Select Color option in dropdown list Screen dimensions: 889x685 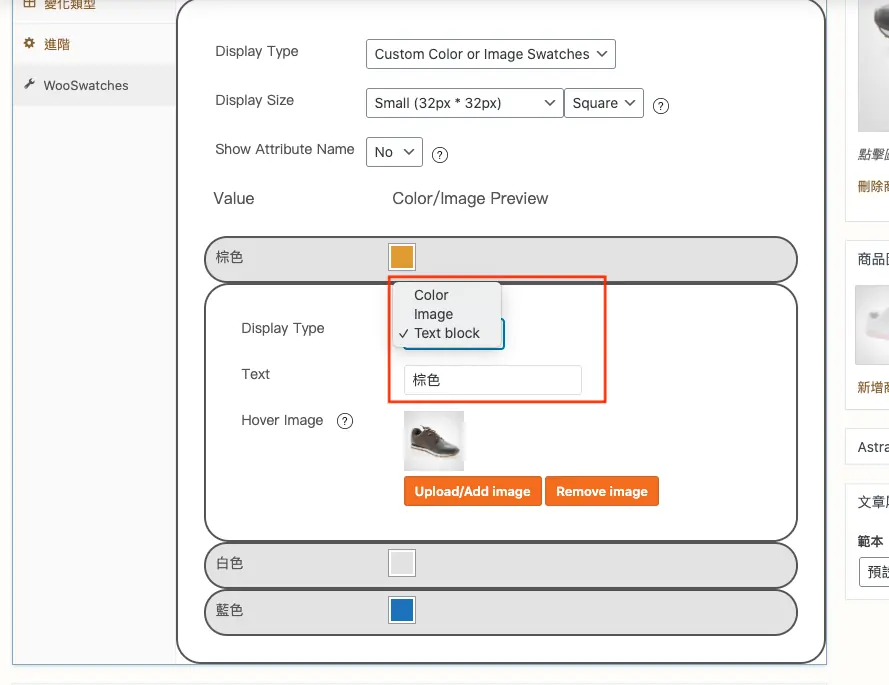(431, 295)
